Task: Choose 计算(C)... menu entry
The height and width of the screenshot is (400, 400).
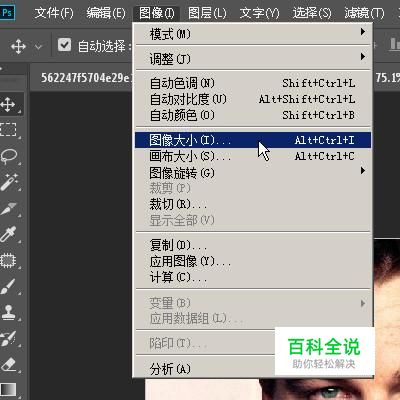Action: [253, 277]
